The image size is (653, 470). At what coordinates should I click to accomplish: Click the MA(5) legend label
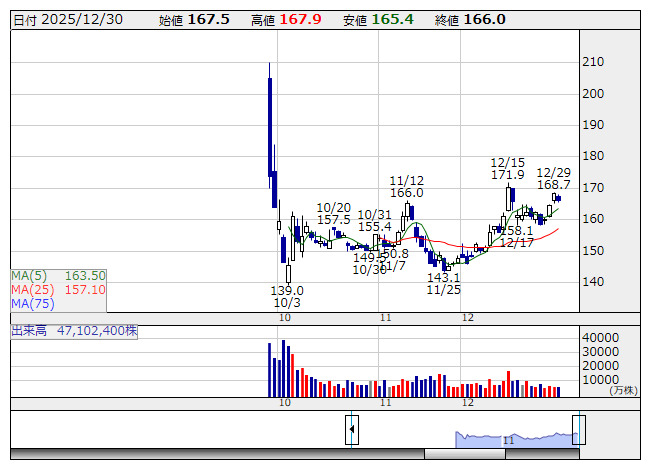click(29, 276)
